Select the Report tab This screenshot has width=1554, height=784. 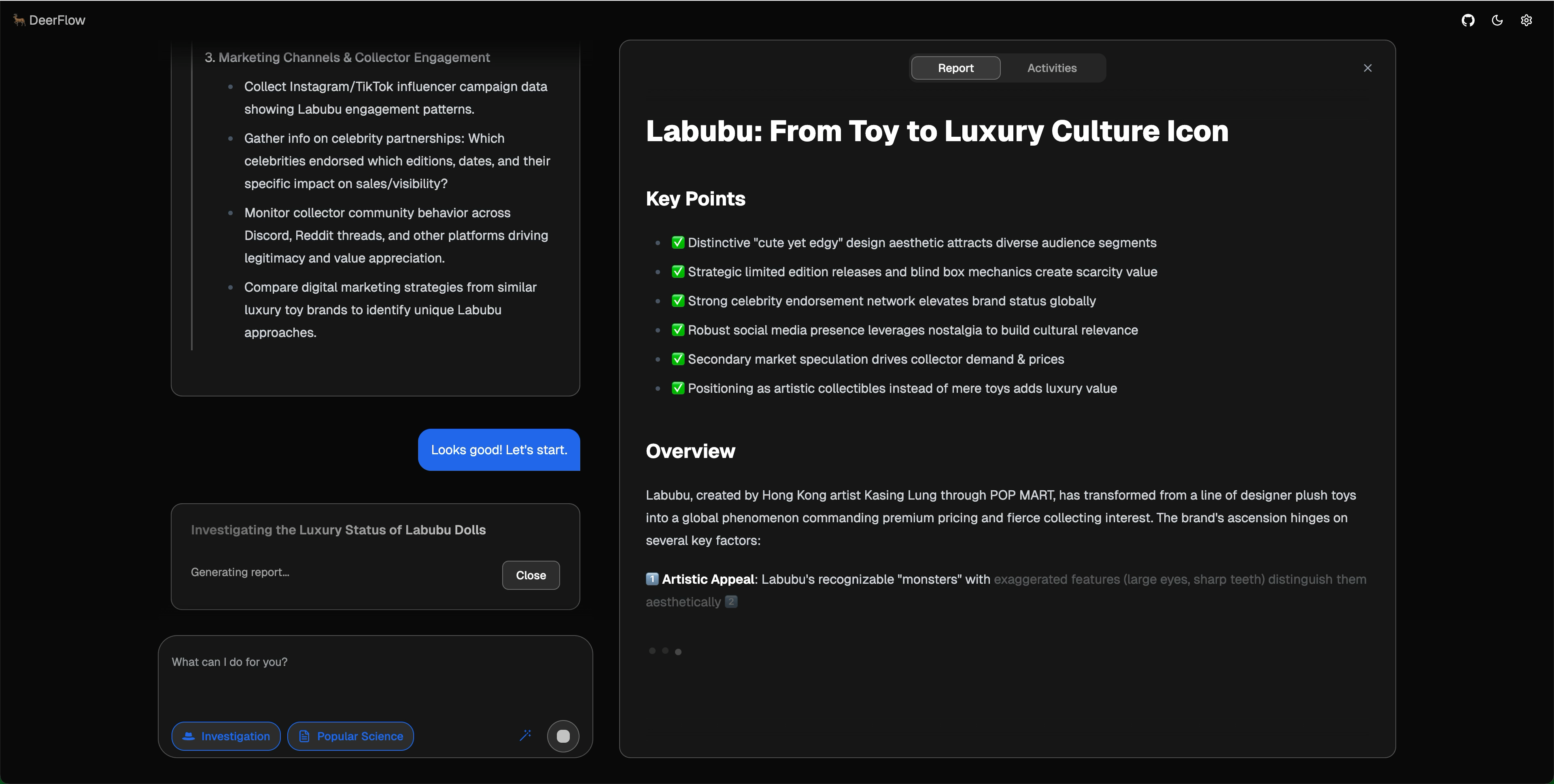(955, 68)
